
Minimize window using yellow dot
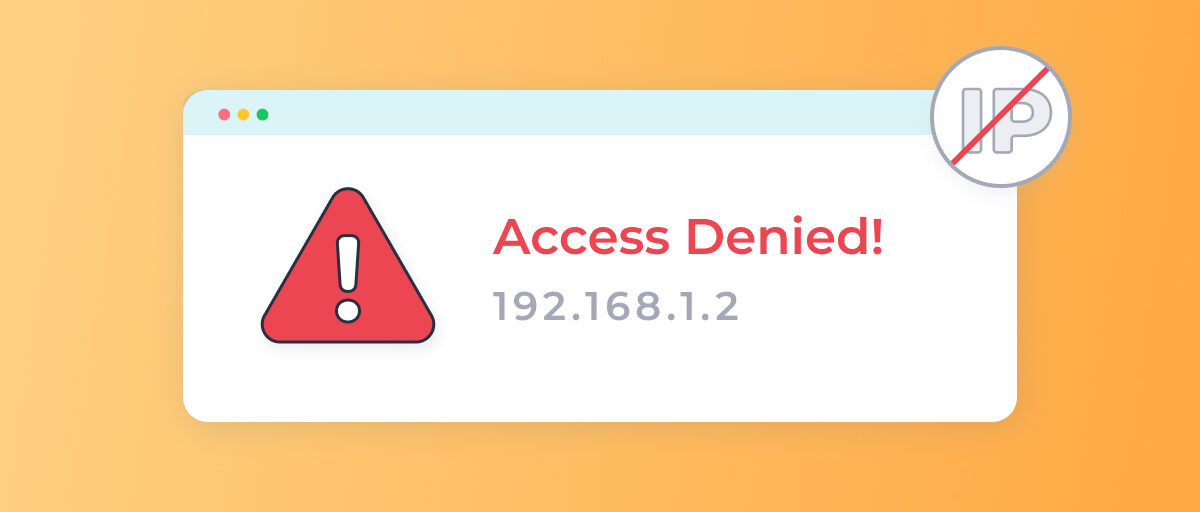click(243, 114)
